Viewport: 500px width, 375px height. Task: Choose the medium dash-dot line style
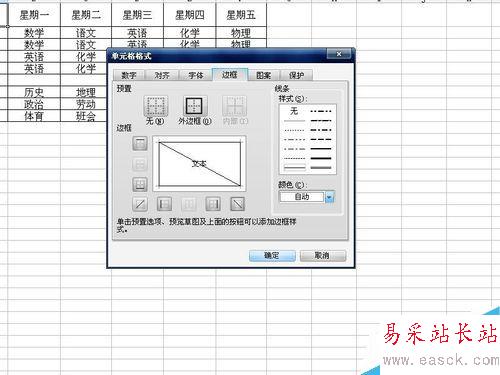click(x=321, y=130)
